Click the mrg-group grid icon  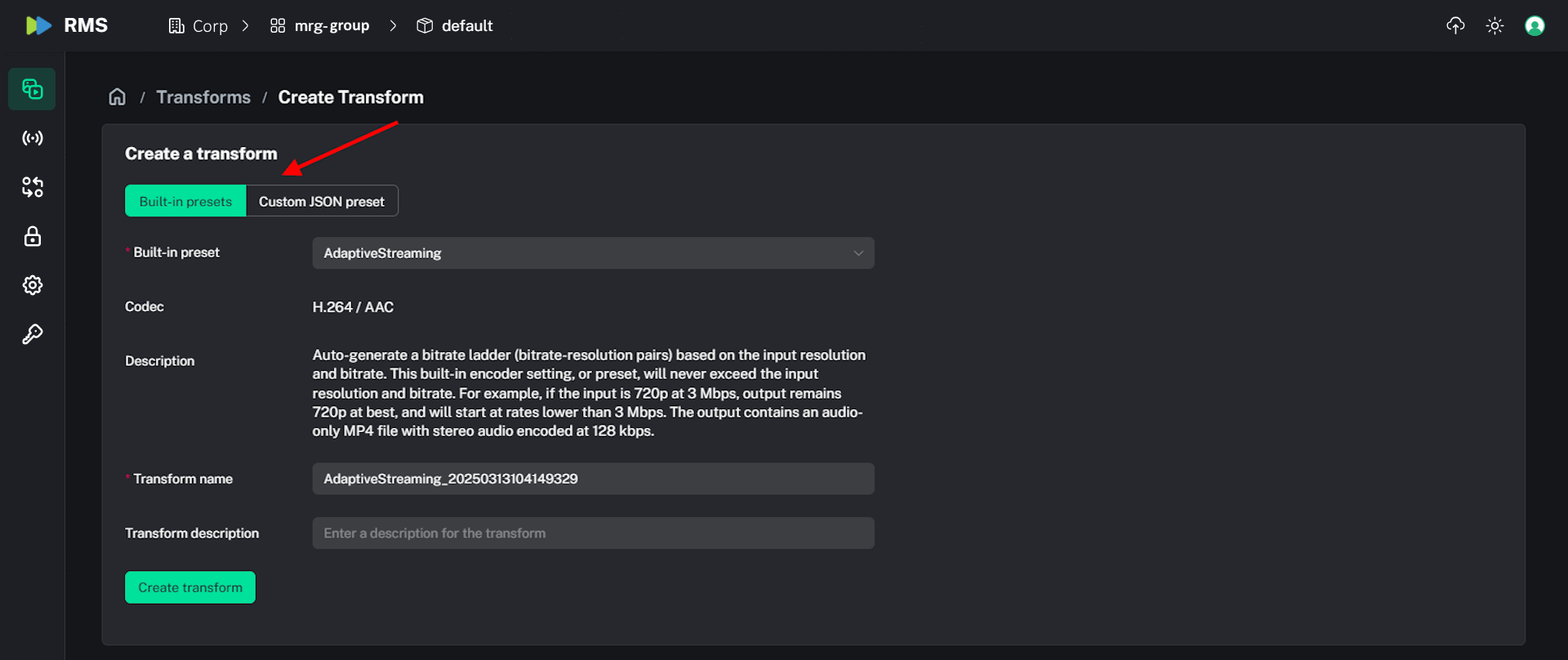[278, 26]
